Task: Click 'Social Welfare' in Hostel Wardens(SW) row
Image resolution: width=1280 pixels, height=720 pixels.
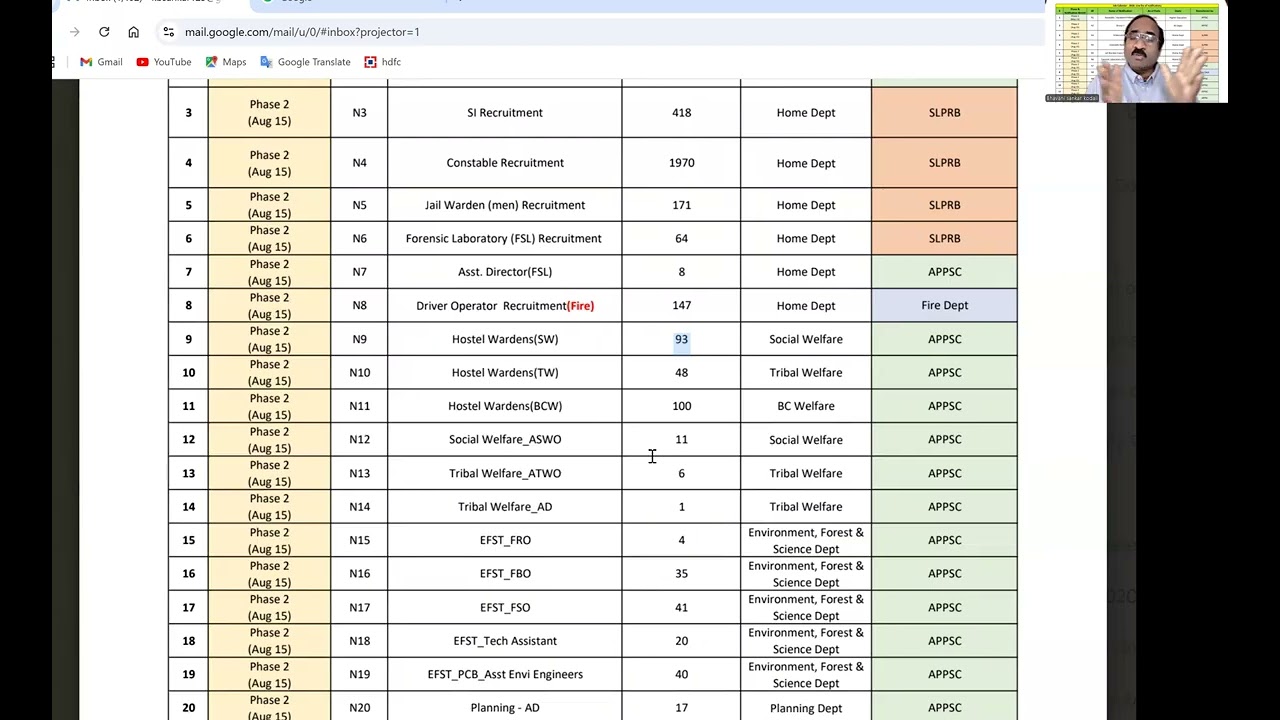Action: [x=806, y=339]
